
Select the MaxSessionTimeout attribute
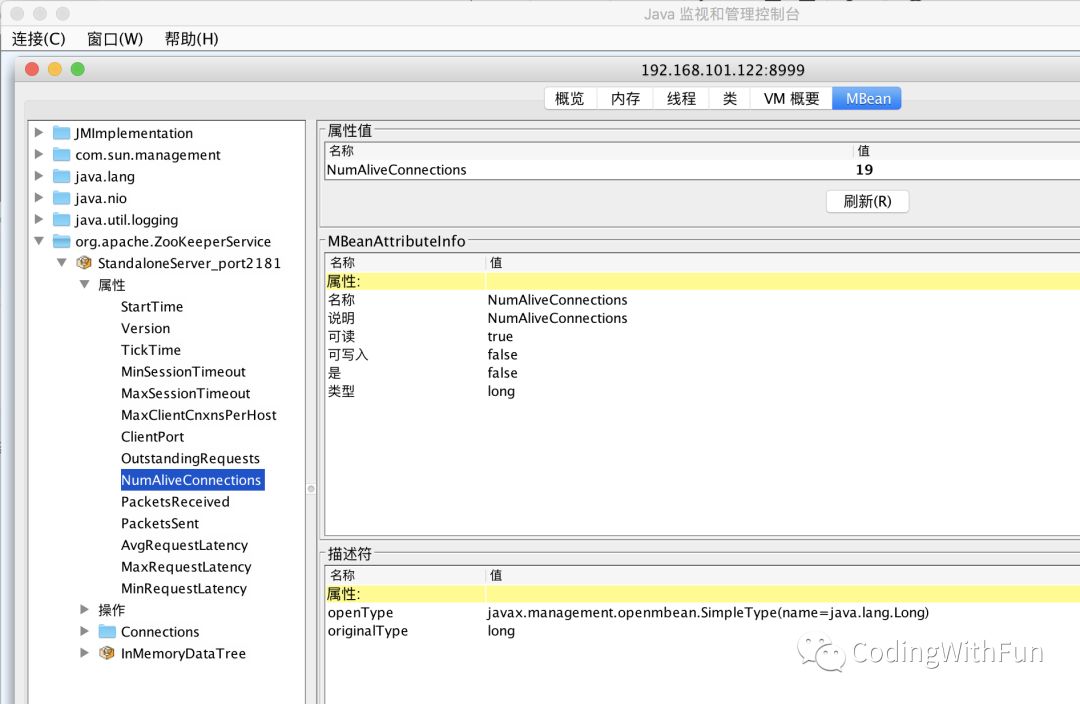pyautogui.click(x=185, y=393)
